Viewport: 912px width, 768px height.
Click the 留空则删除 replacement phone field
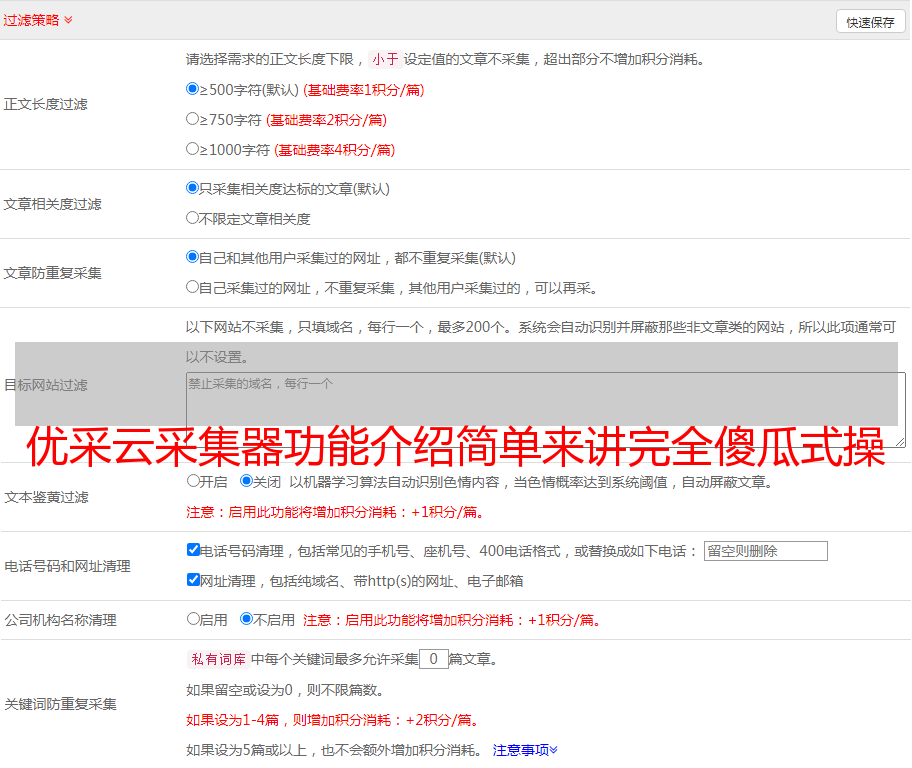coord(765,551)
